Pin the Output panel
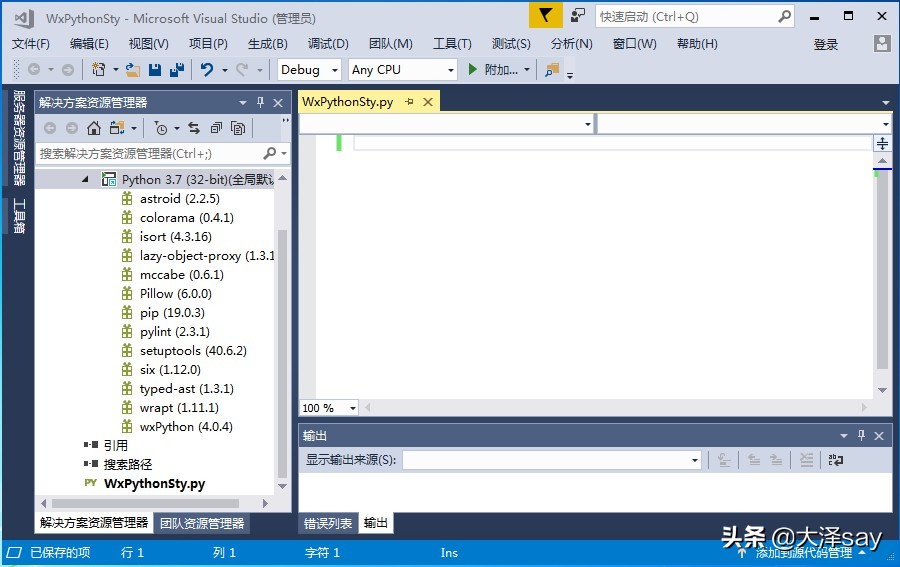This screenshot has height=567, width=900. (861, 436)
